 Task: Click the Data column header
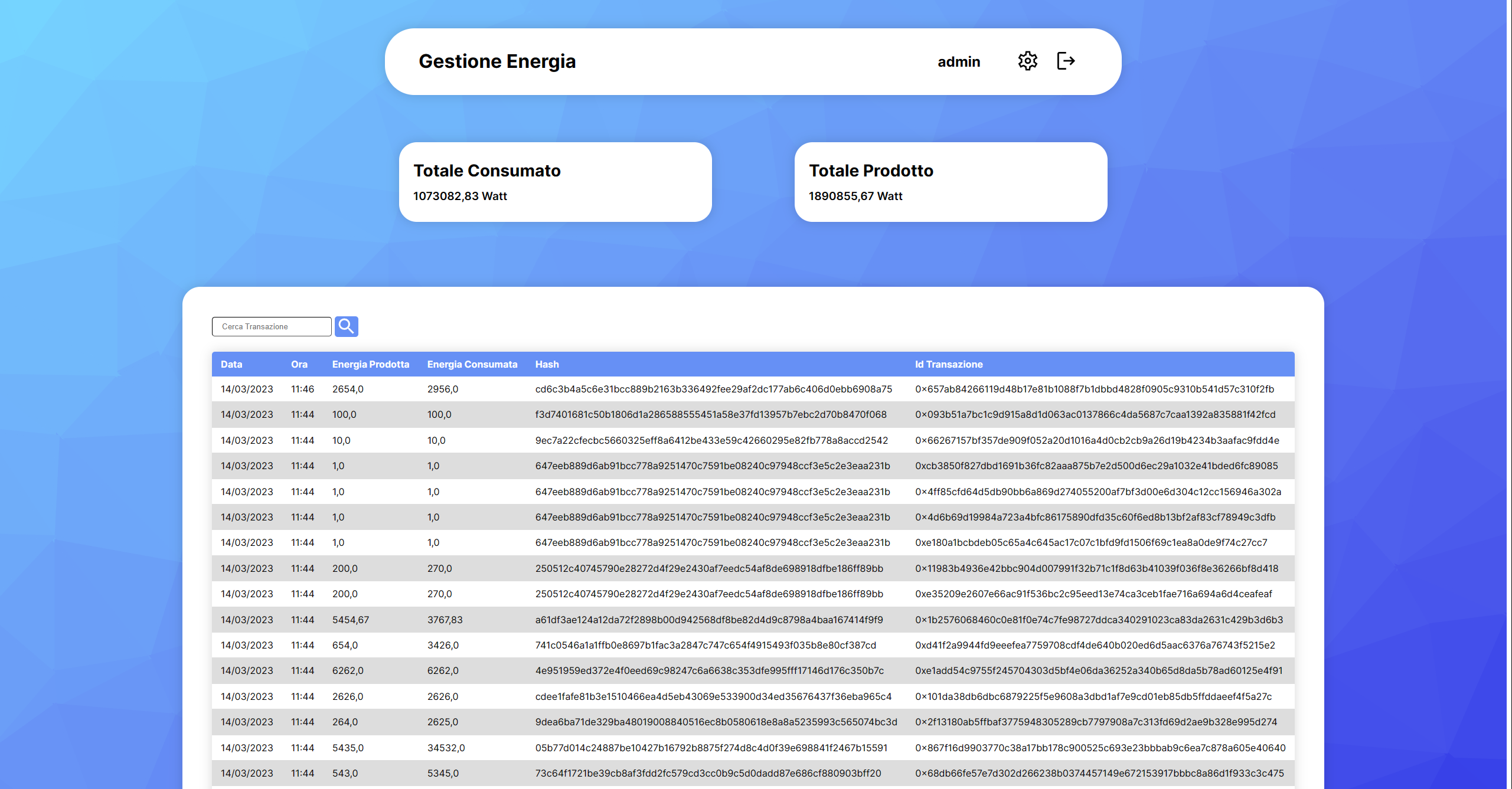[x=231, y=364]
